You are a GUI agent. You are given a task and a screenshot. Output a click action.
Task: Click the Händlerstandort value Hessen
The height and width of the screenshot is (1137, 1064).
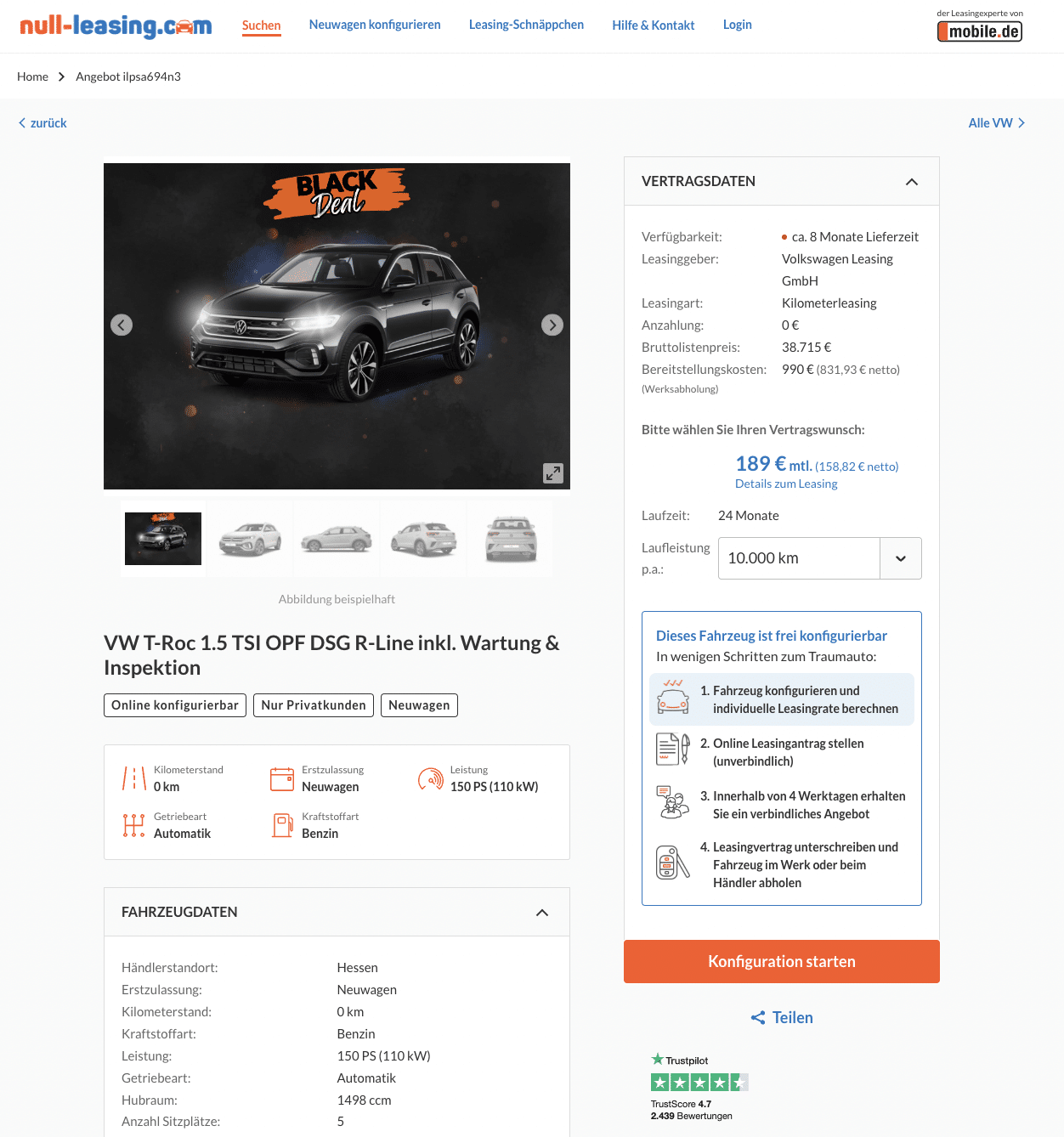pyautogui.click(x=358, y=967)
